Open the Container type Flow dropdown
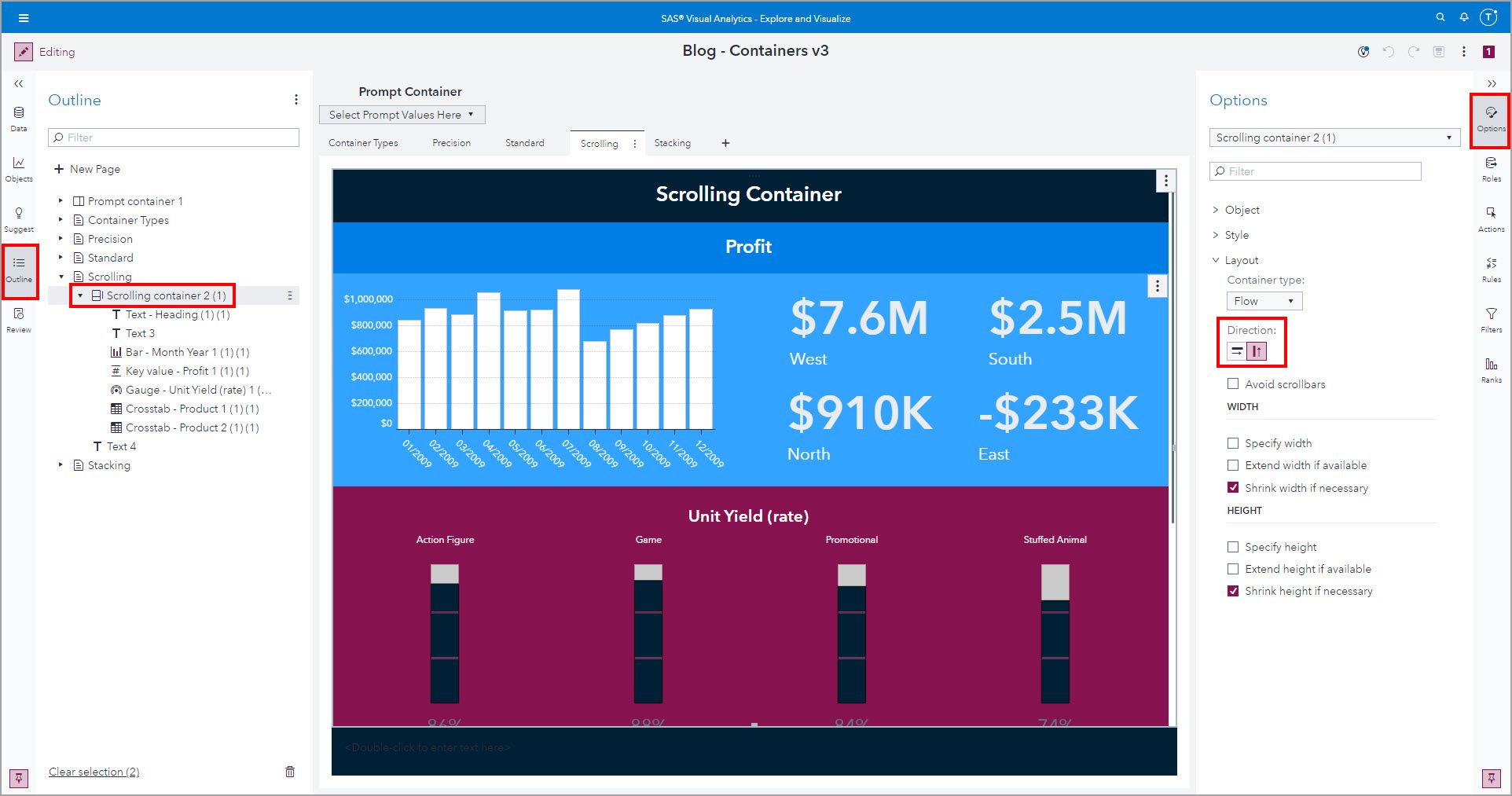This screenshot has height=796, width=1512. [1264, 301]
